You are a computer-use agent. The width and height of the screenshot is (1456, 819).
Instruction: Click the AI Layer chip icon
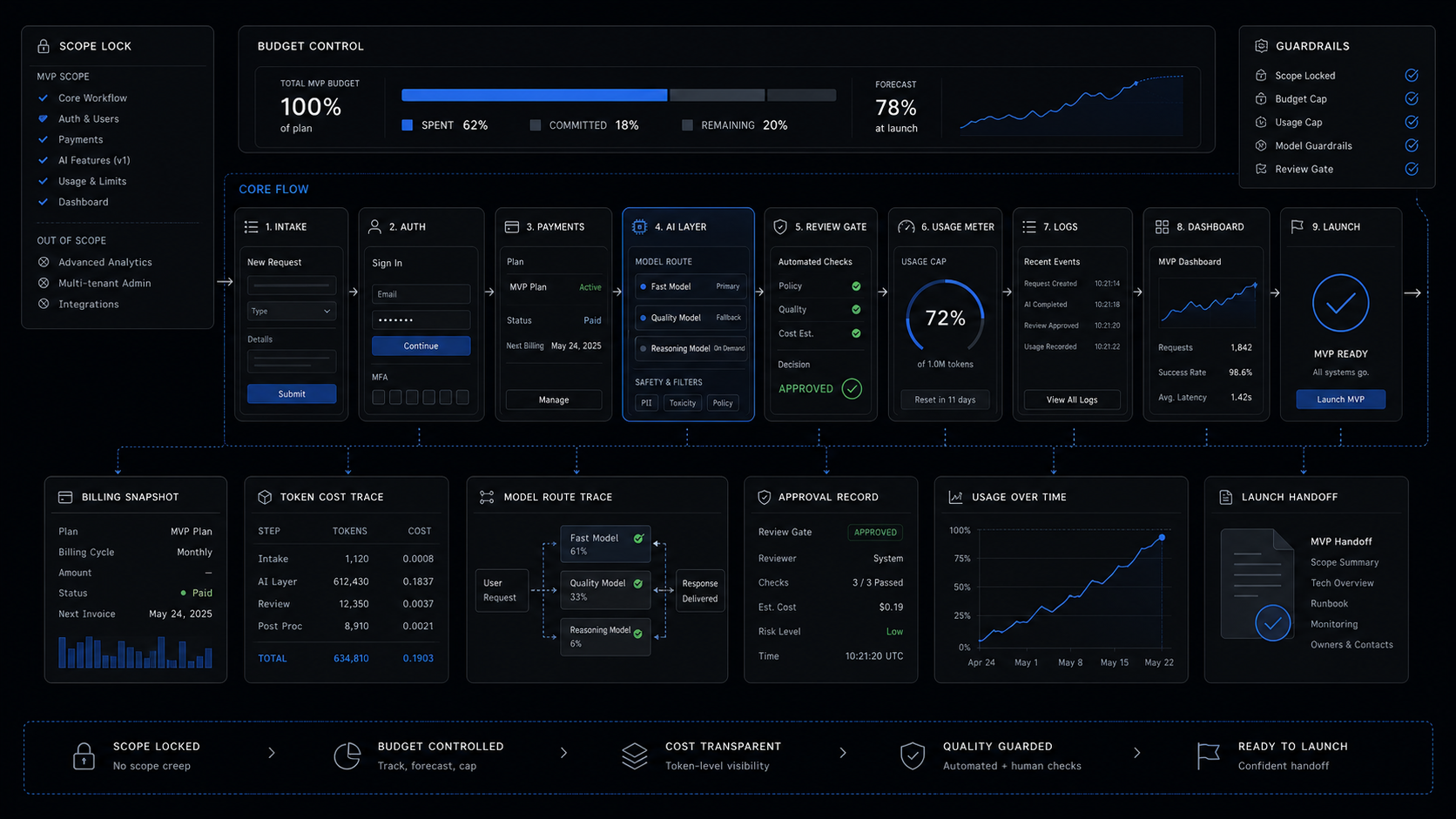pyautogui.click(x=639, y=227)
